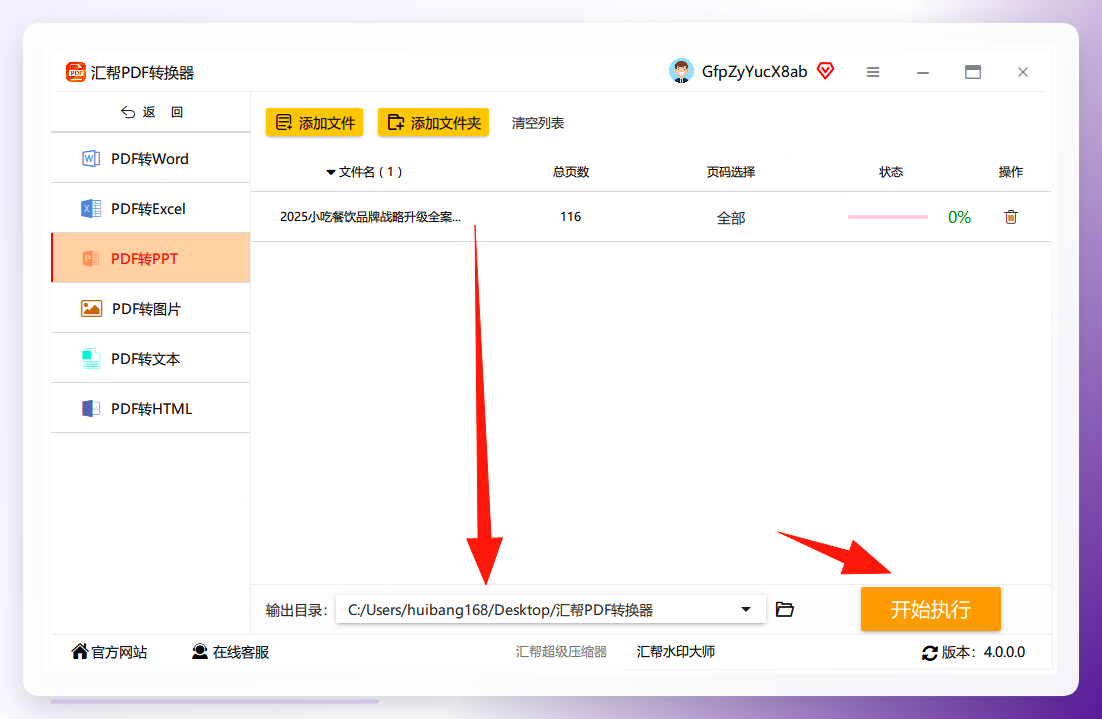Open the 官方网站 link text
This screenshot has width=1102, height=719.
click(x=119, y=652)
